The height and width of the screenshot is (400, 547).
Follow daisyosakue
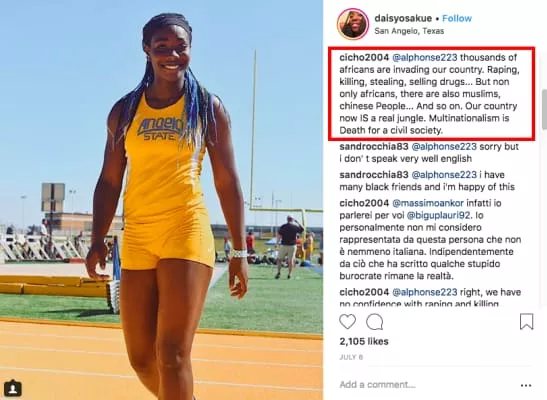[457, 18]
